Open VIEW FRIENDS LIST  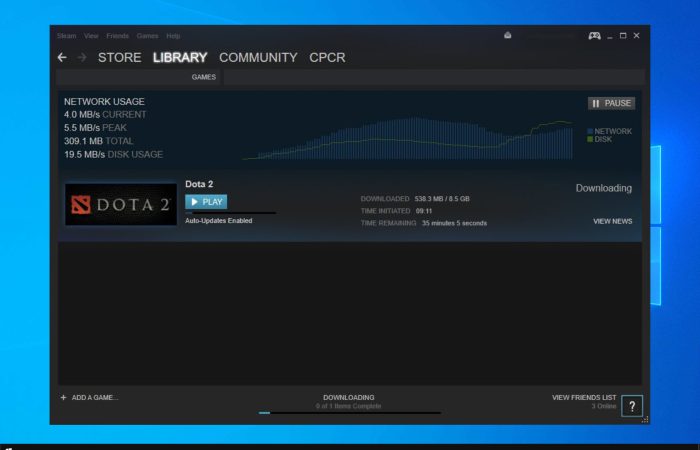(584, 397)
